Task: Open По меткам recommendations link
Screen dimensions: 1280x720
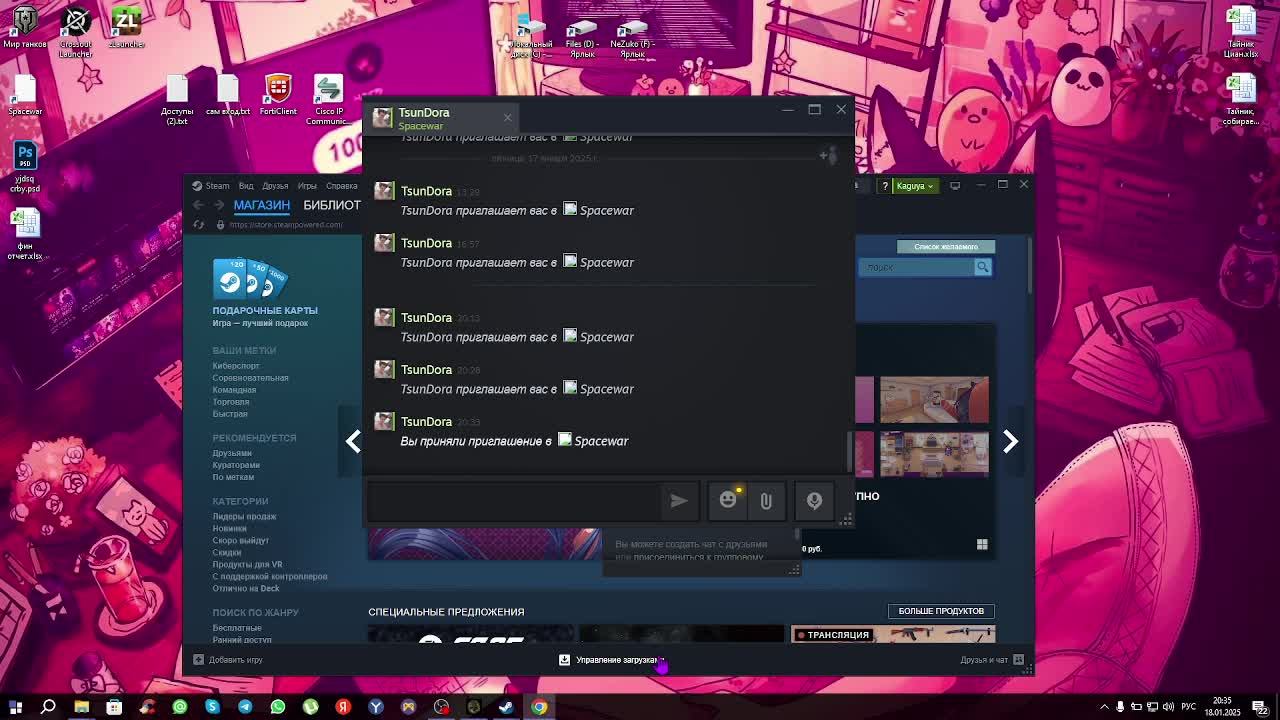Action: [x=233, y=477]
